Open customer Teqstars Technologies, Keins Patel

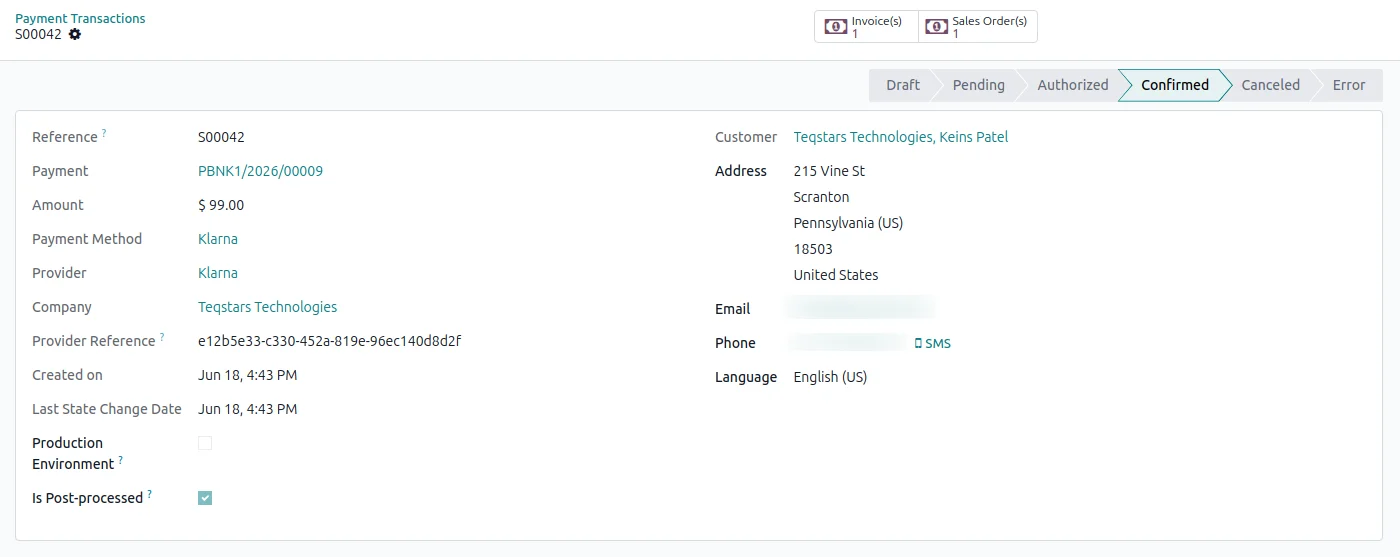(x=900, y=137)
